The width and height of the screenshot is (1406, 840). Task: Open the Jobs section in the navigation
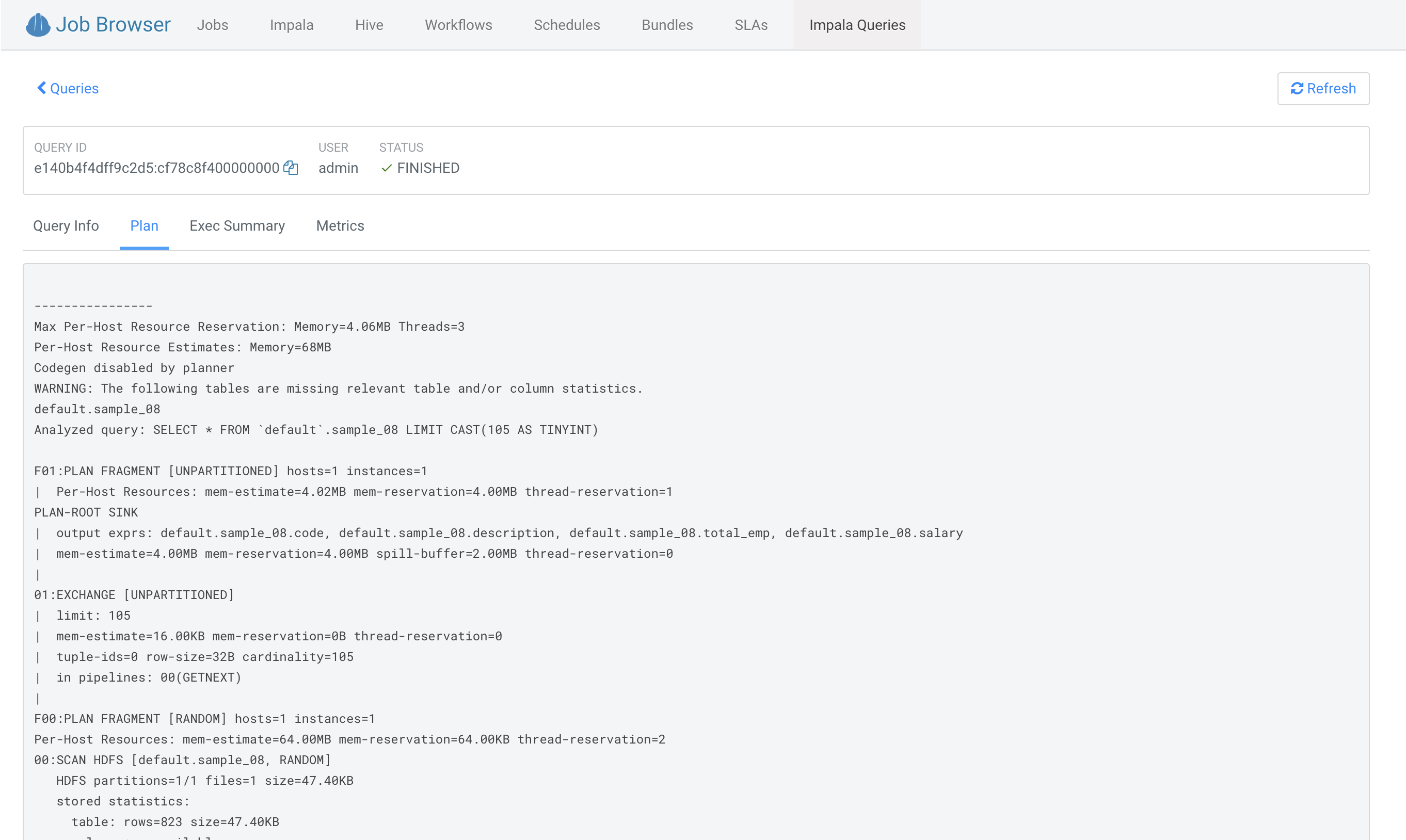point(212,25)
